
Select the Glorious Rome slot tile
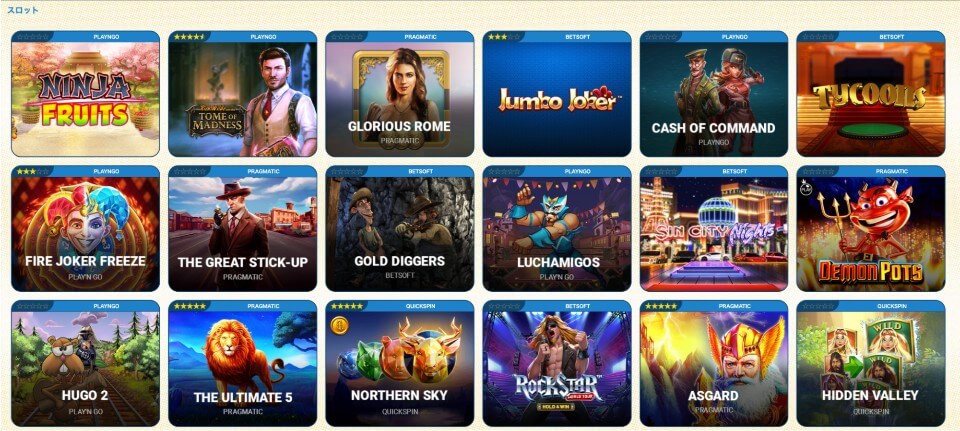[400, 94]
